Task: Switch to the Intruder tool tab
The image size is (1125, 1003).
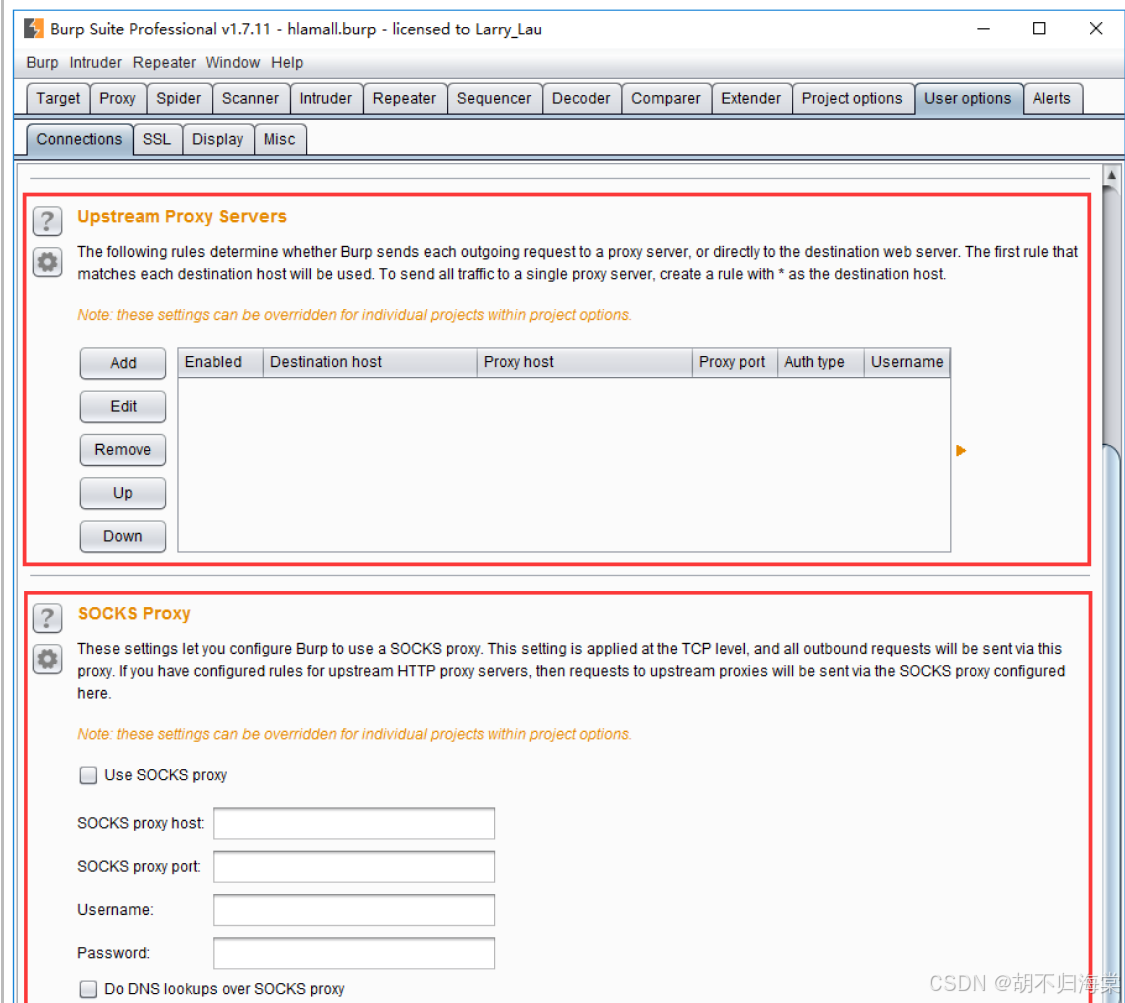Action: [326, 98]
